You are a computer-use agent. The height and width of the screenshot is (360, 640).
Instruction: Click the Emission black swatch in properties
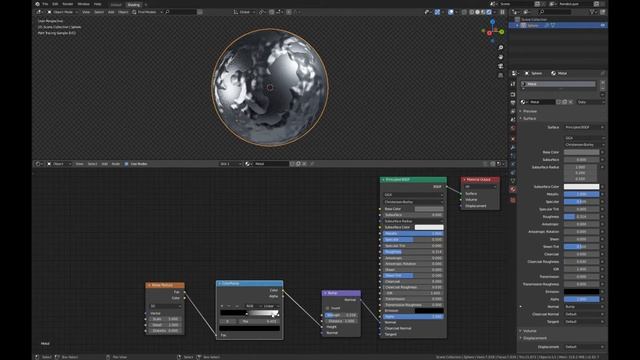click(x=581, y=291)
